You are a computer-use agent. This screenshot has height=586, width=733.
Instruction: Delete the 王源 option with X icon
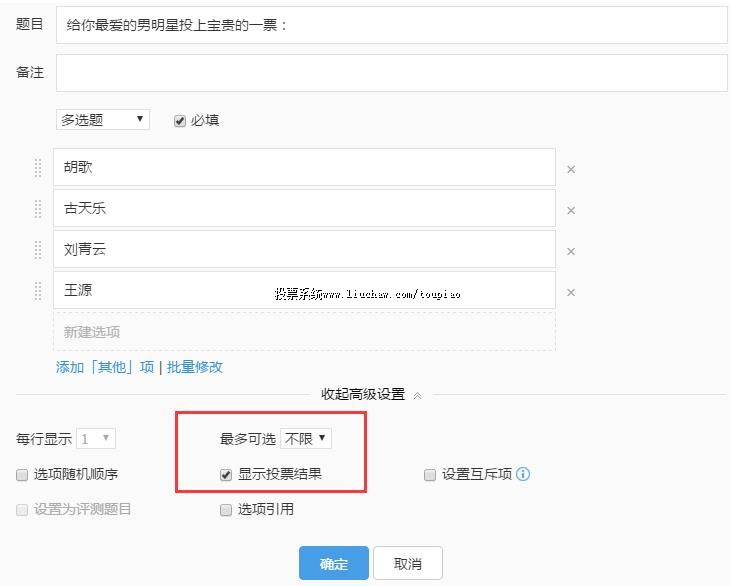[571, 292]
